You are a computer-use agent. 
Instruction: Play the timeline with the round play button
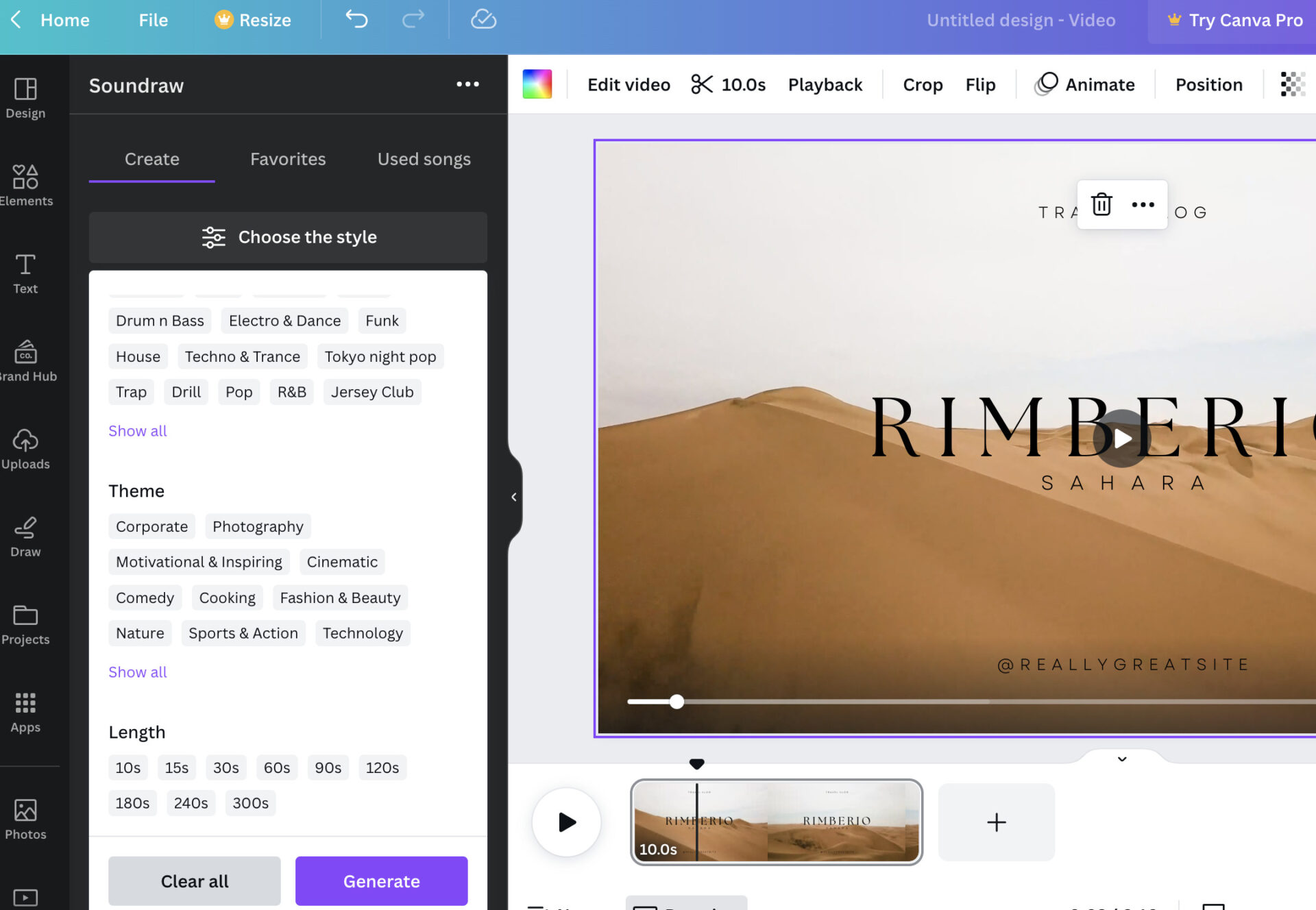coord(567,822)
